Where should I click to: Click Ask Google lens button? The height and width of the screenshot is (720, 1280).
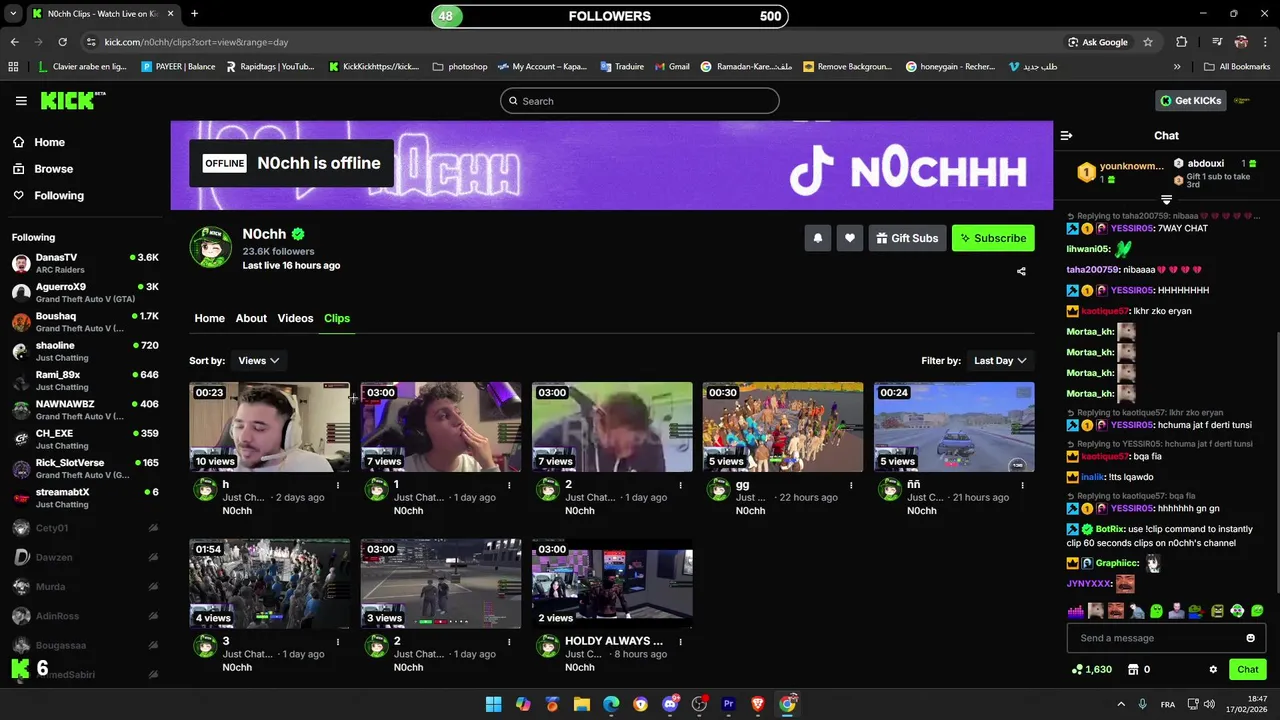(1098, 42)
